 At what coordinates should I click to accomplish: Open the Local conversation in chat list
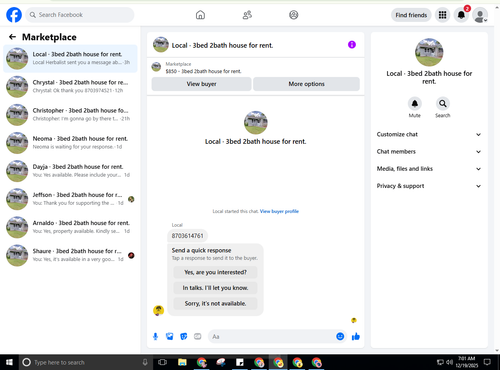[x=70, y=58]
